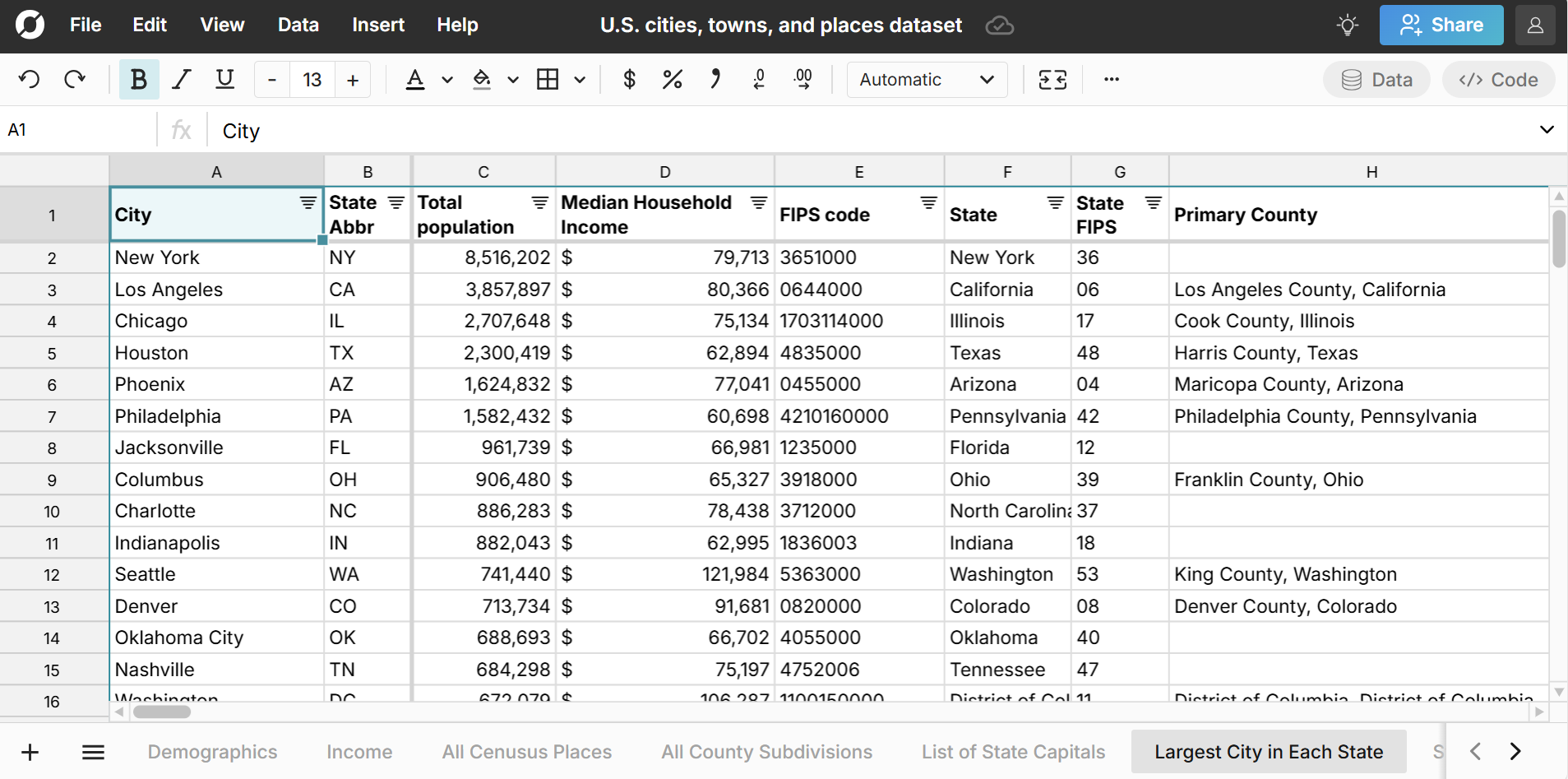
Task: Switch to List of State Capitals tab
Action: click(x=1013, y=752)
